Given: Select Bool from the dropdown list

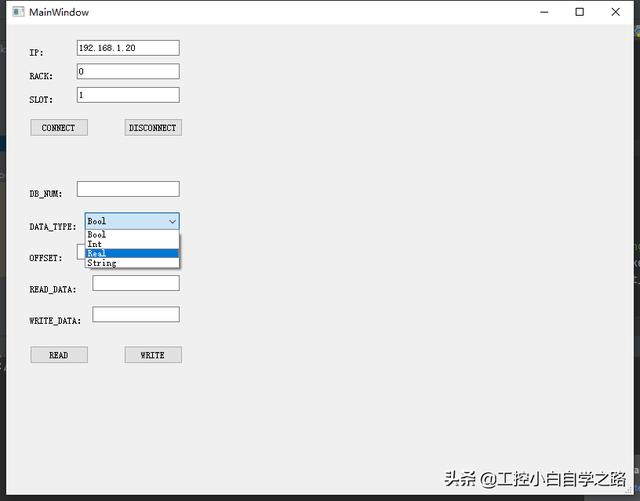Looking at the screenshot, I should pos(132,234).
